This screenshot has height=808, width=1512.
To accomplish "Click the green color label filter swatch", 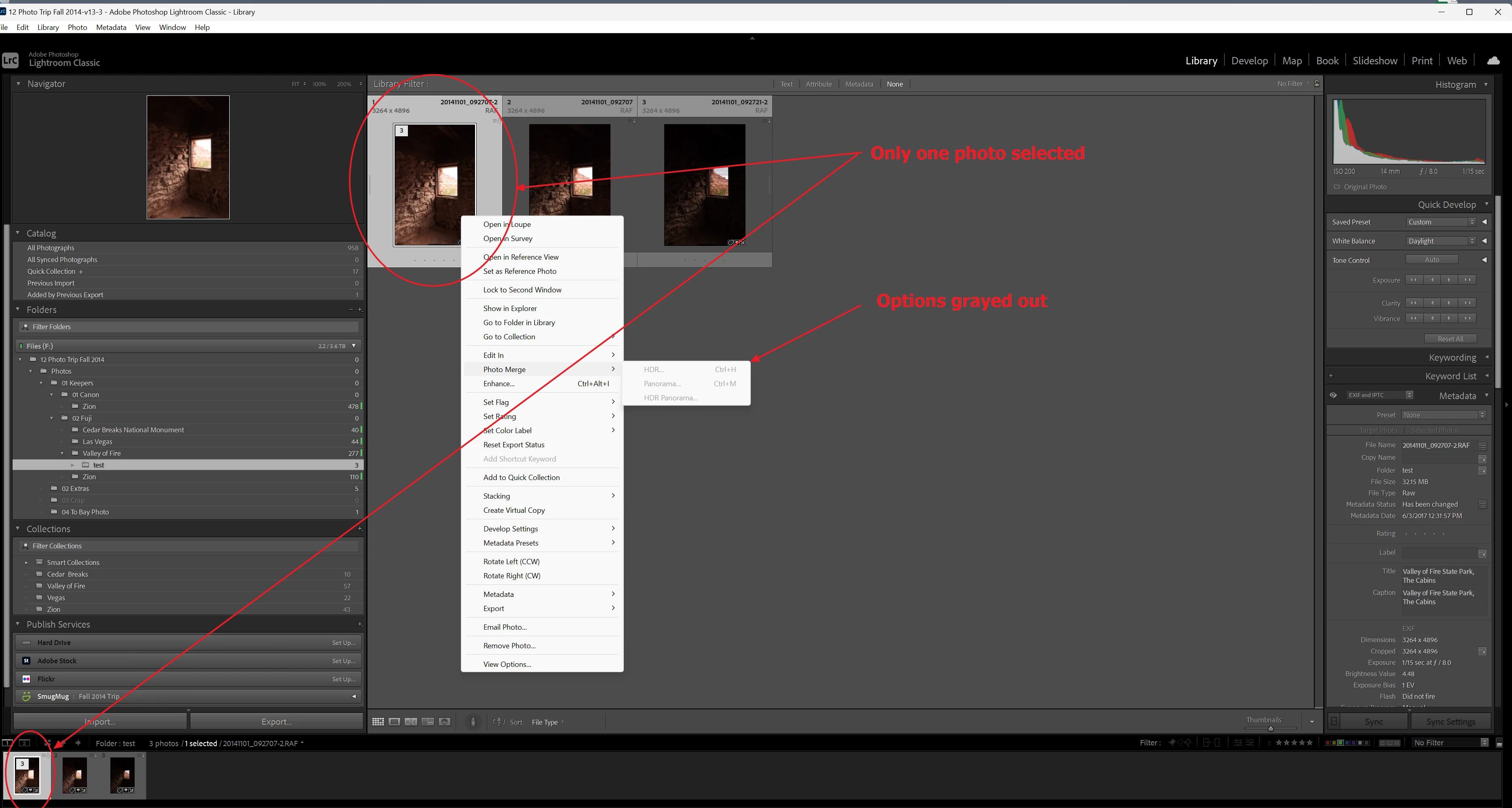I will click(x=1341, y=743).
